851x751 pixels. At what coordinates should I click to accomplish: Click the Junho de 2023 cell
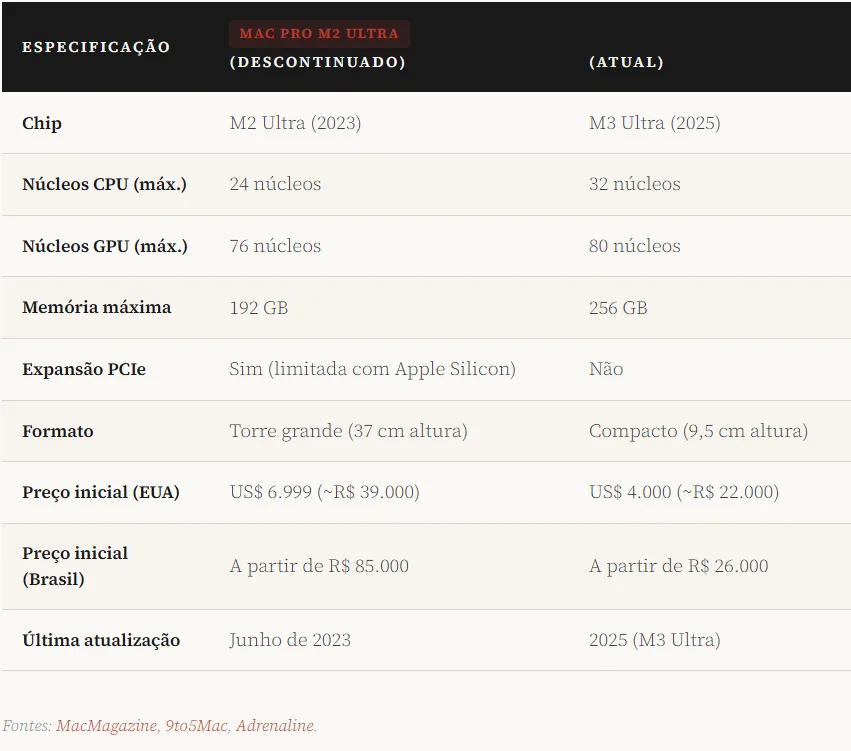(x=290, y=640)
